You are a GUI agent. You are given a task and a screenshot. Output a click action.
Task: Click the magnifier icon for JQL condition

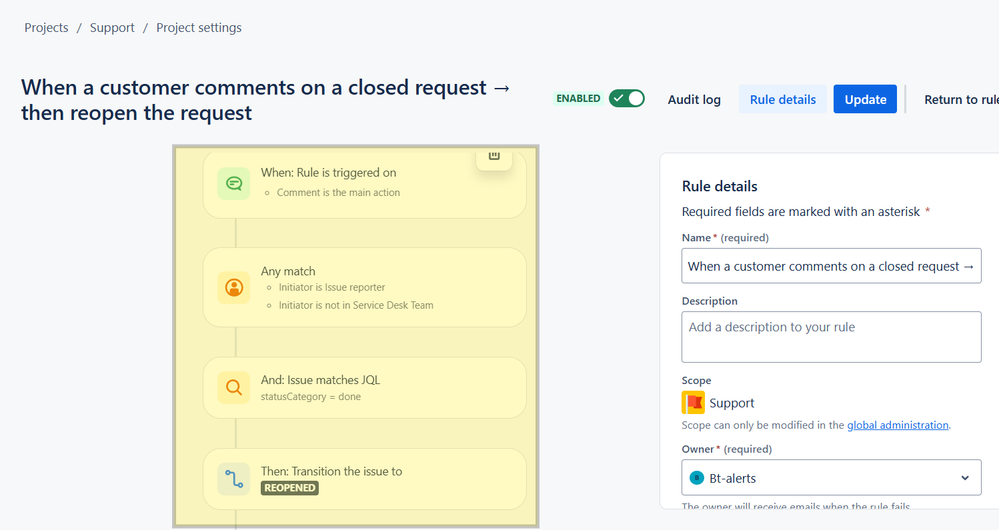pos(234,387)
